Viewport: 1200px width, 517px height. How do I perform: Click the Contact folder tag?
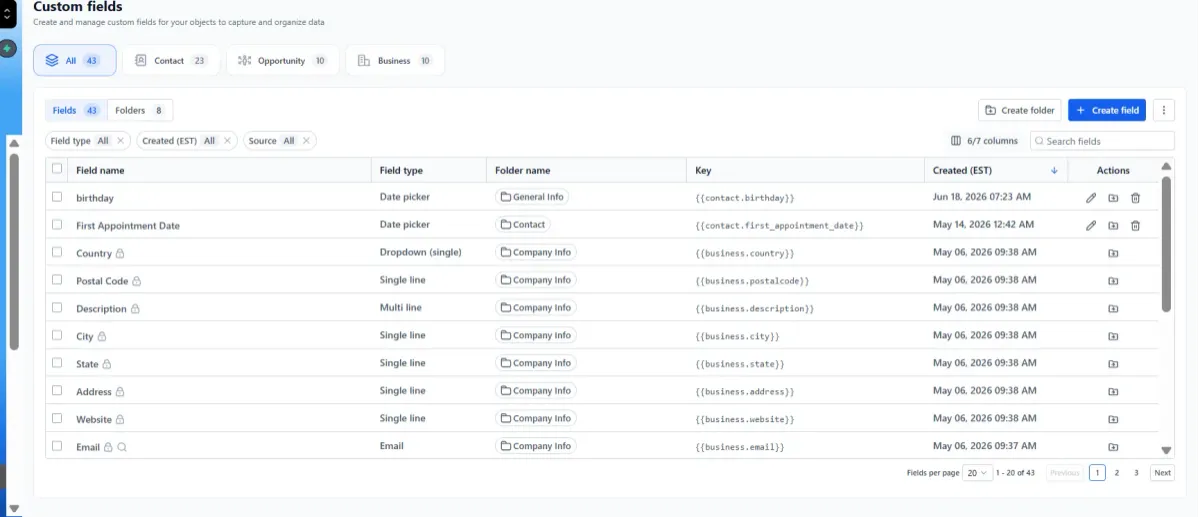tap(523, 225)
